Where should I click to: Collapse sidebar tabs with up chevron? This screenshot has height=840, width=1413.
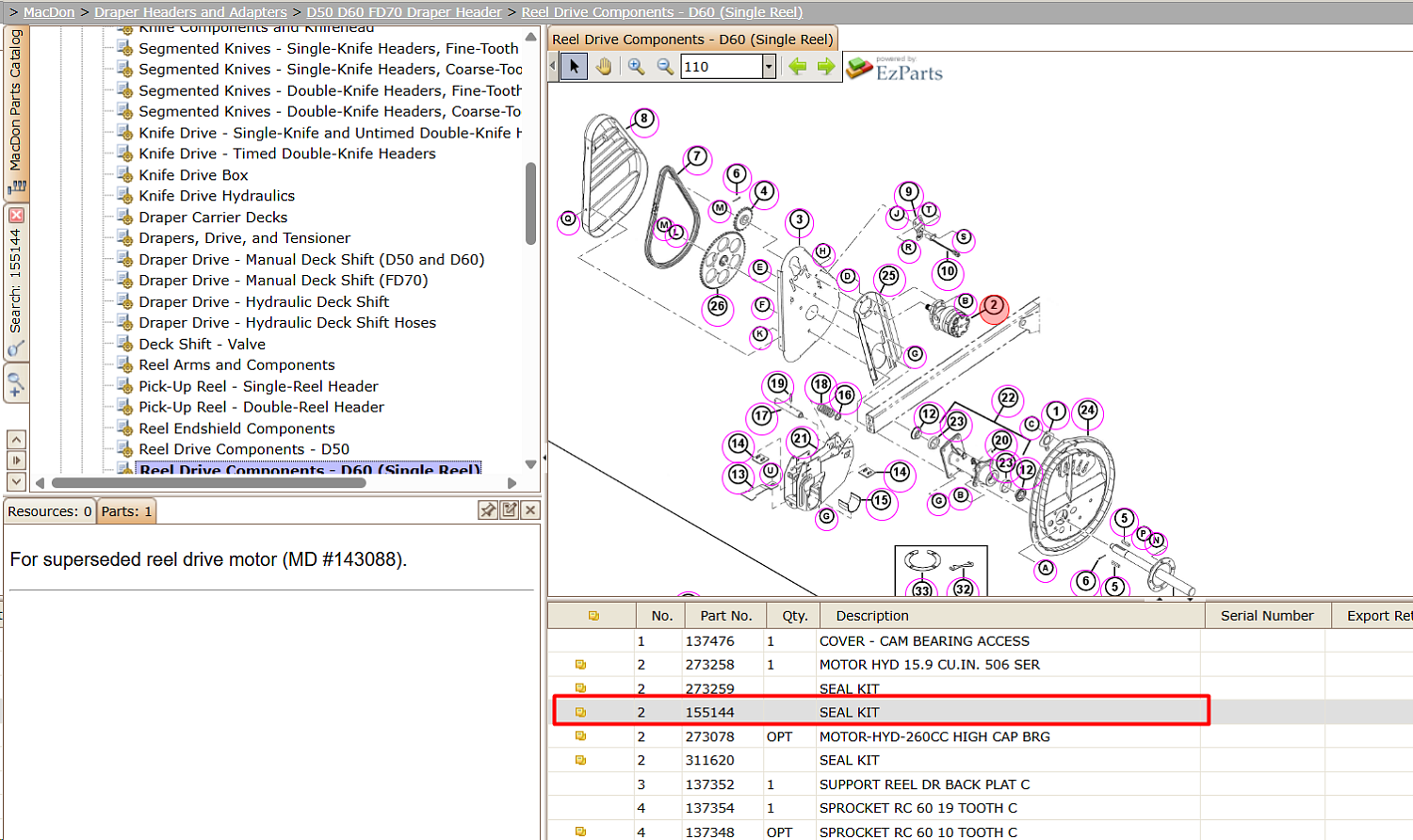click(16, 440)
